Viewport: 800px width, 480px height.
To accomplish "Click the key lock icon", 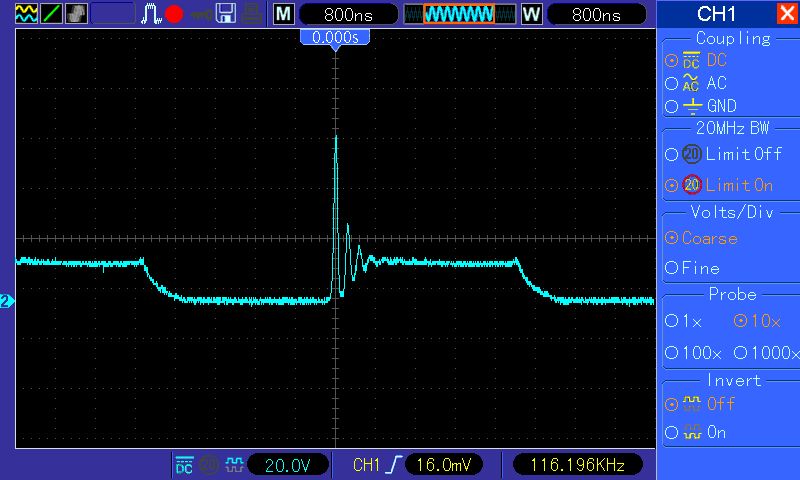I will (x=202, y=15).
